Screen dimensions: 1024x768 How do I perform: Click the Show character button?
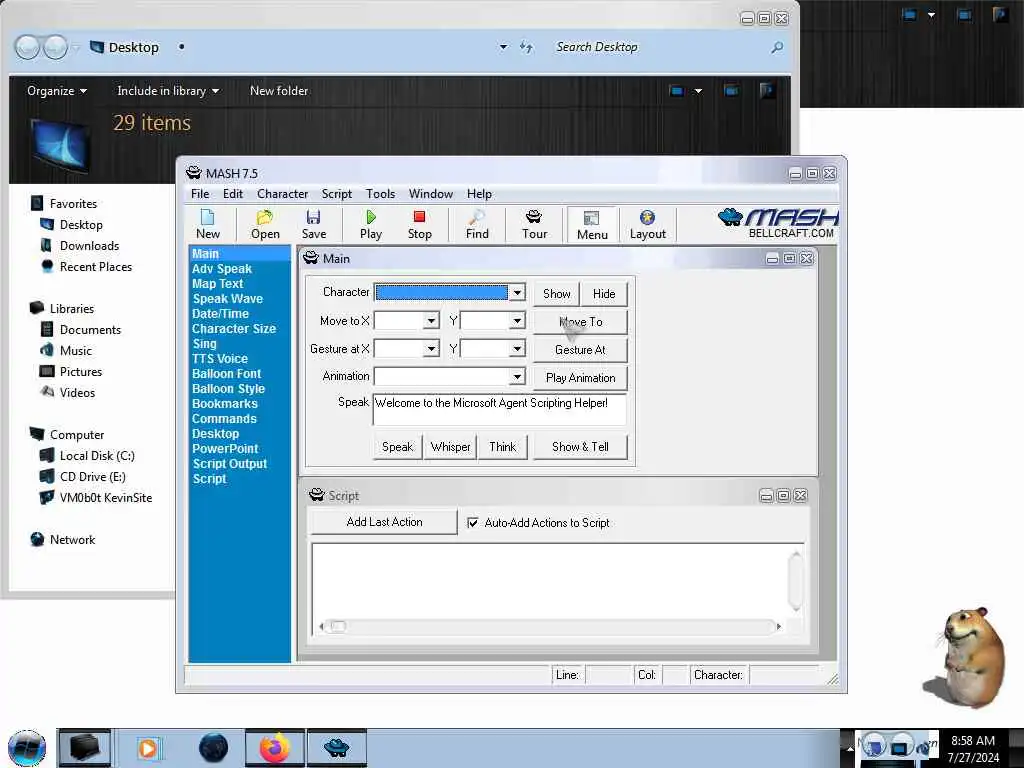click(556, 294)
